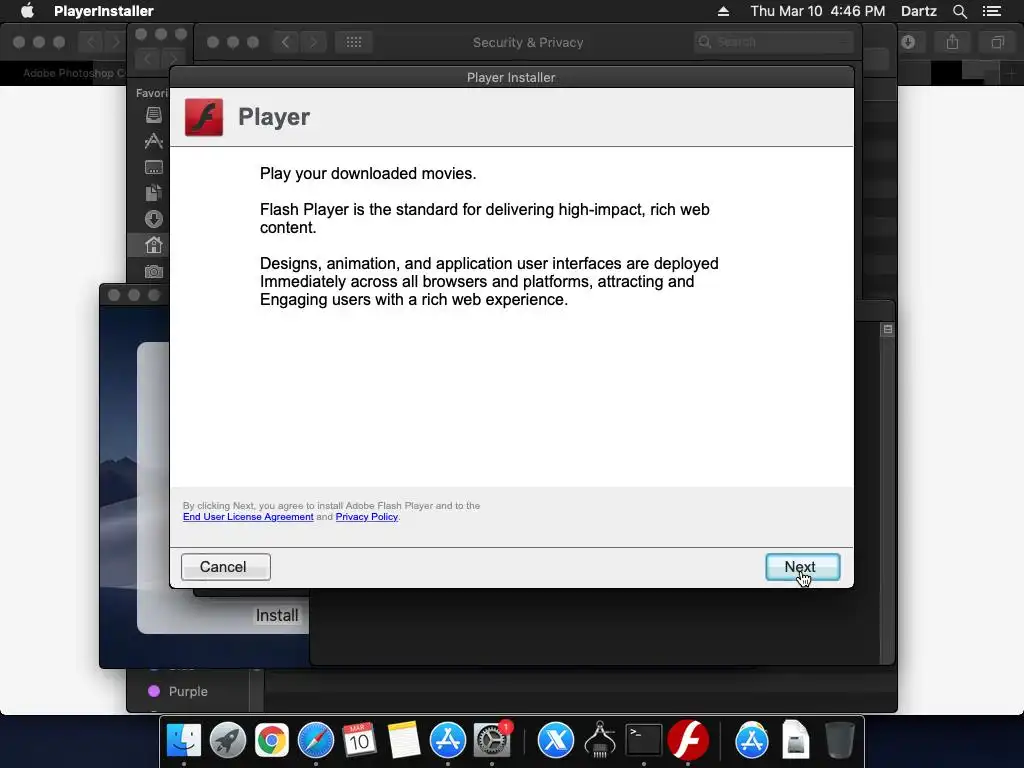
Task: Open the blue X app in Dock
Action: (x=556, y=741)
